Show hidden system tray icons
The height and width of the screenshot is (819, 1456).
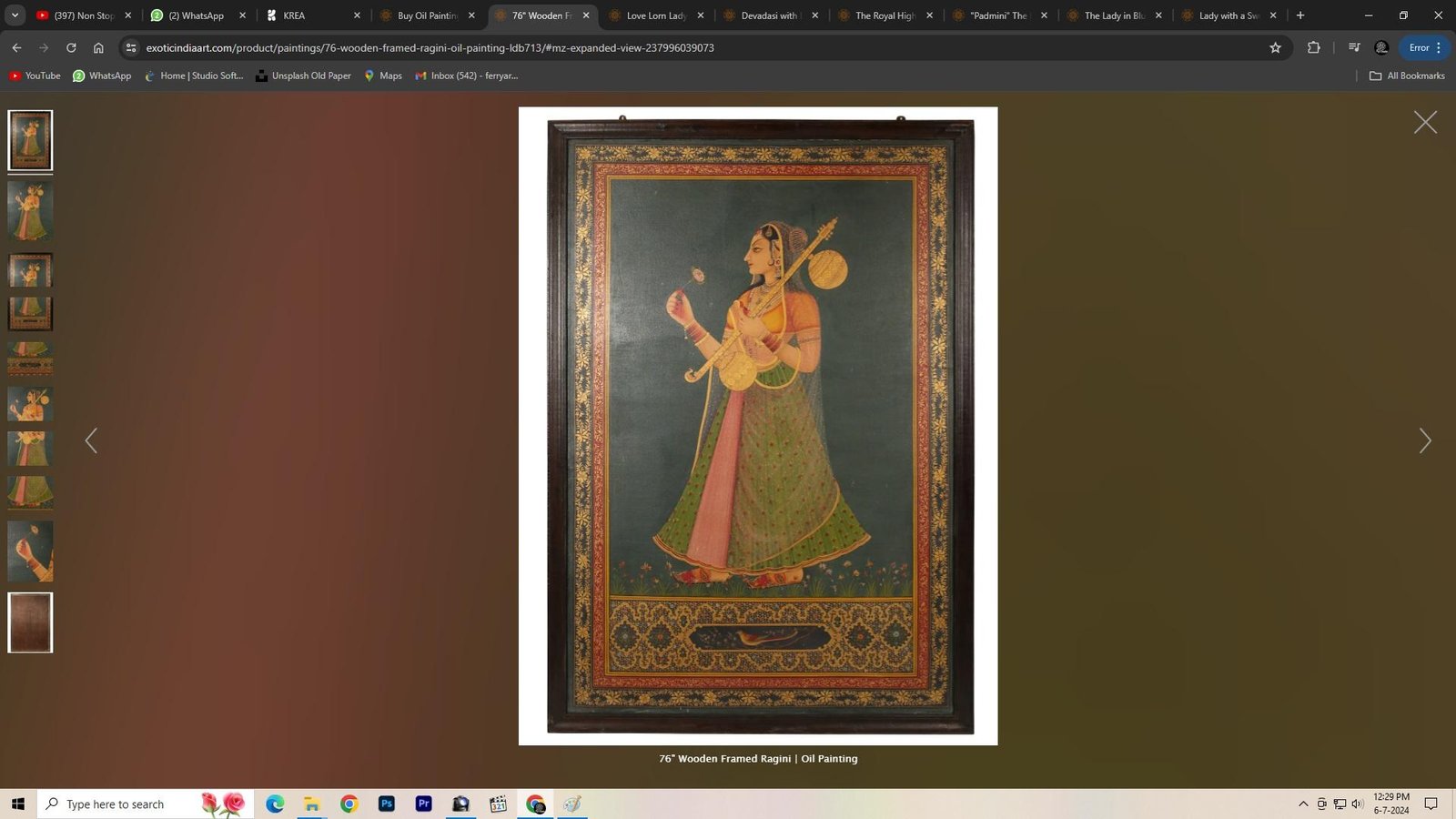point(1303,804)
